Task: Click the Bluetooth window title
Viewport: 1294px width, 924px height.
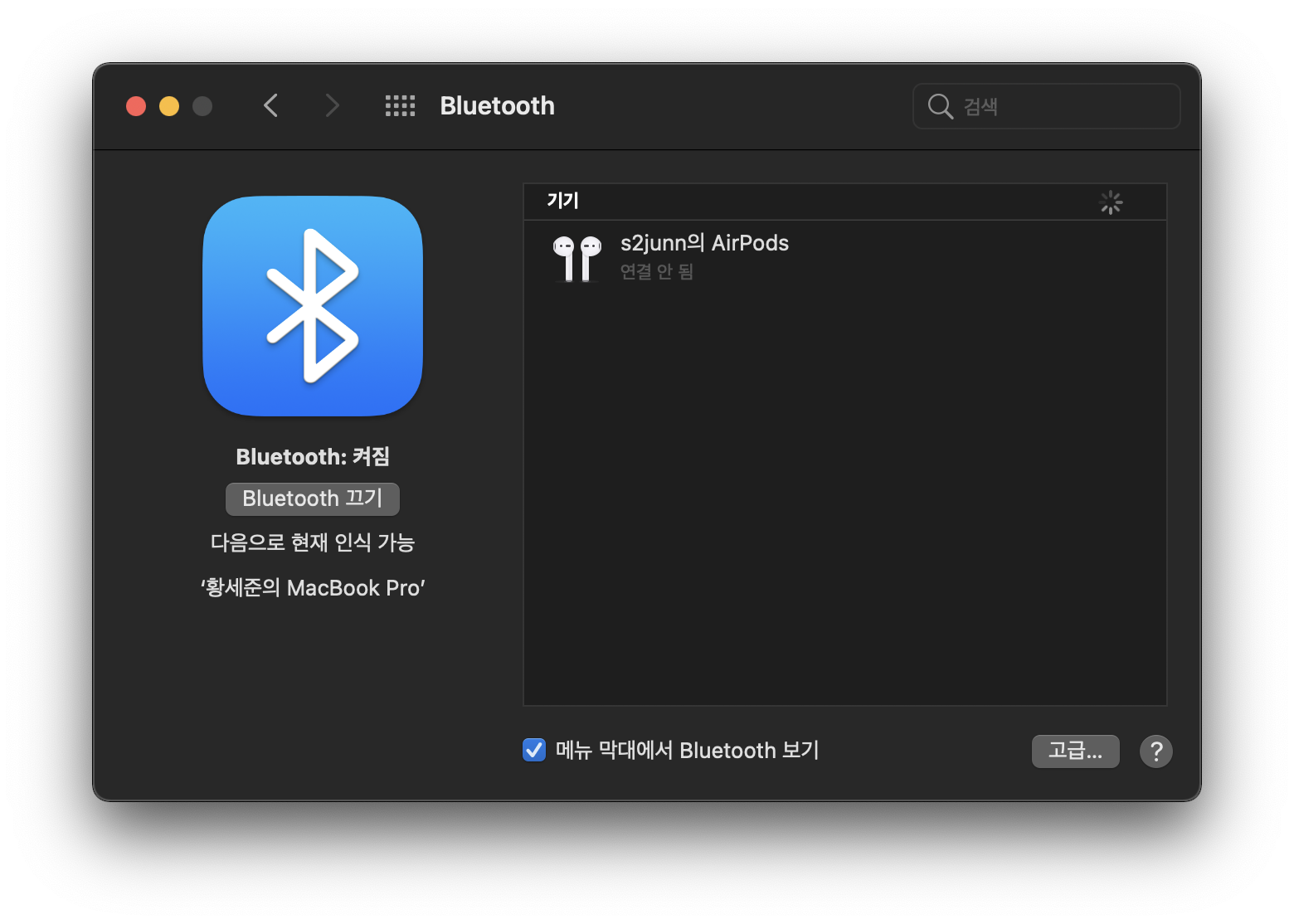Action: (x=497, y=106)
